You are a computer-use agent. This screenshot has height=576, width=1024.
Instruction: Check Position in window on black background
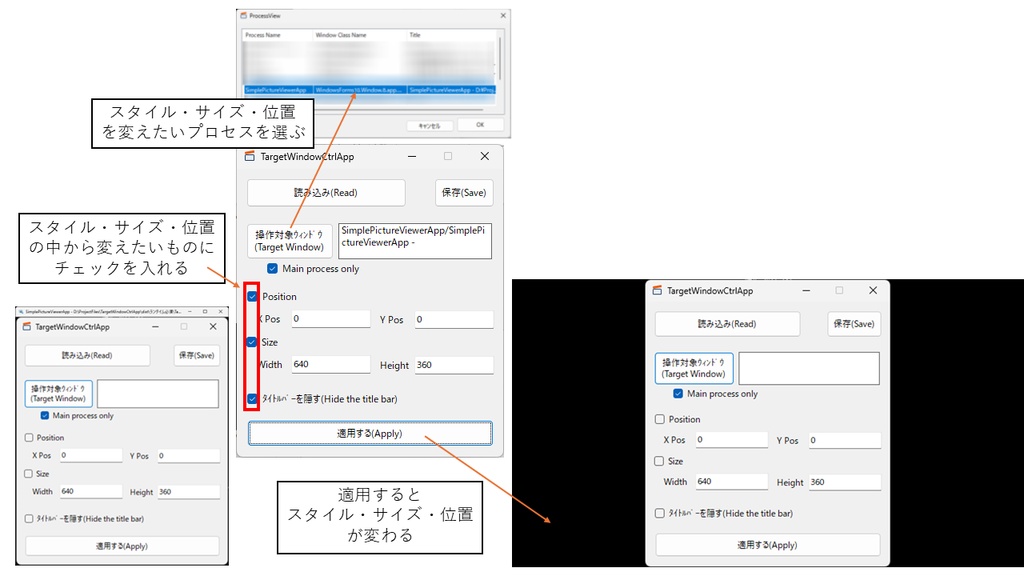(x=660, y=419)
